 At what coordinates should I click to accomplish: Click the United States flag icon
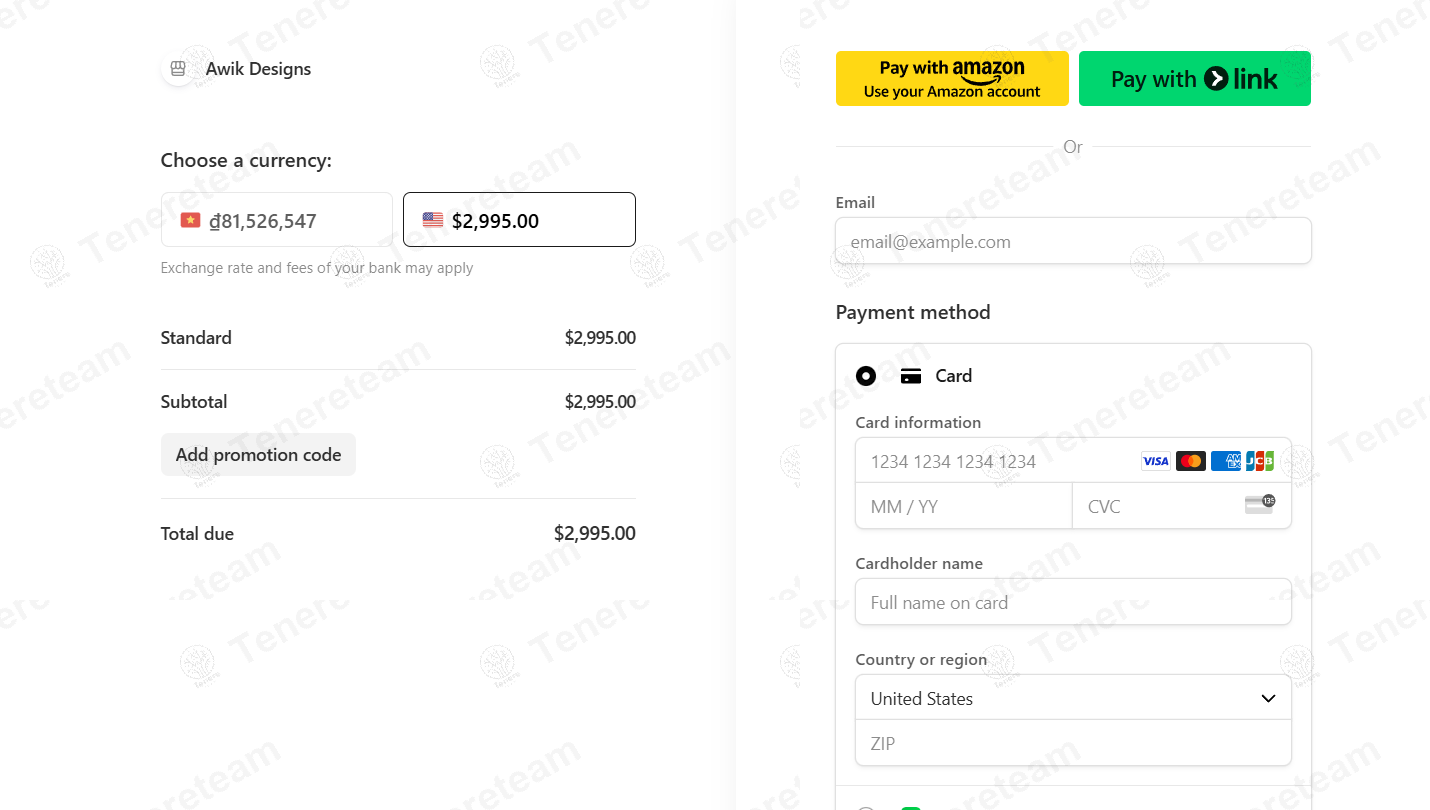coord(433,220)
